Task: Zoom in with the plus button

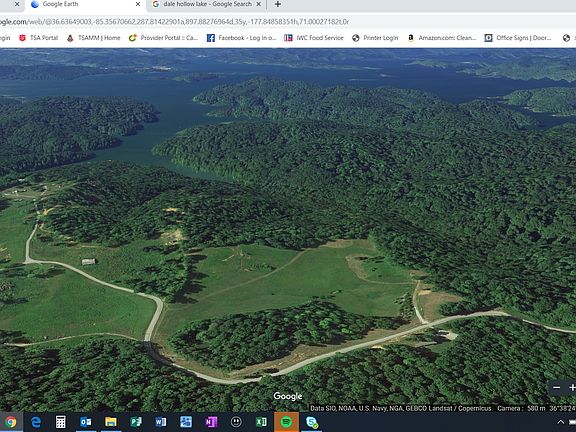Action: pos(572,388)
